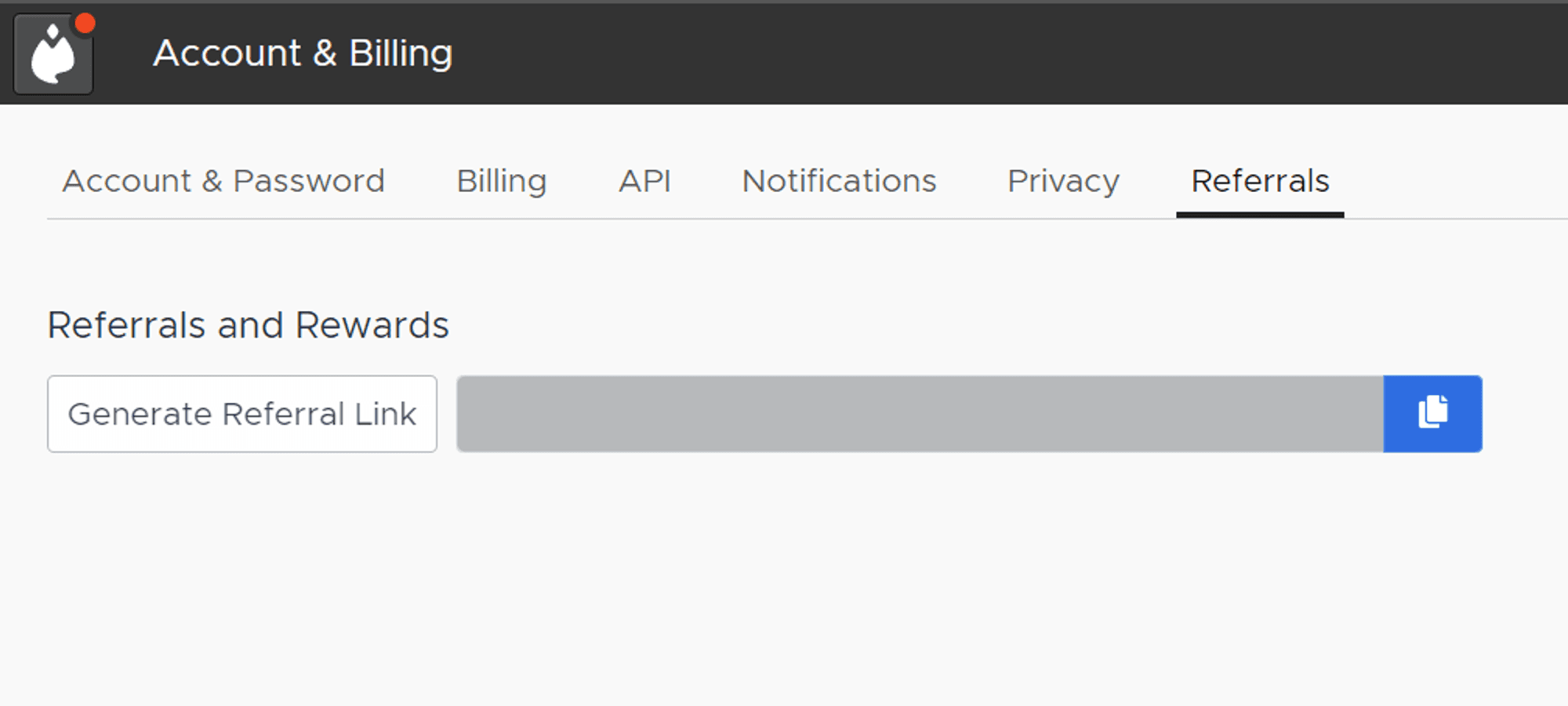
Task: Switch to the Billing tab
Action: pos(501,181)
